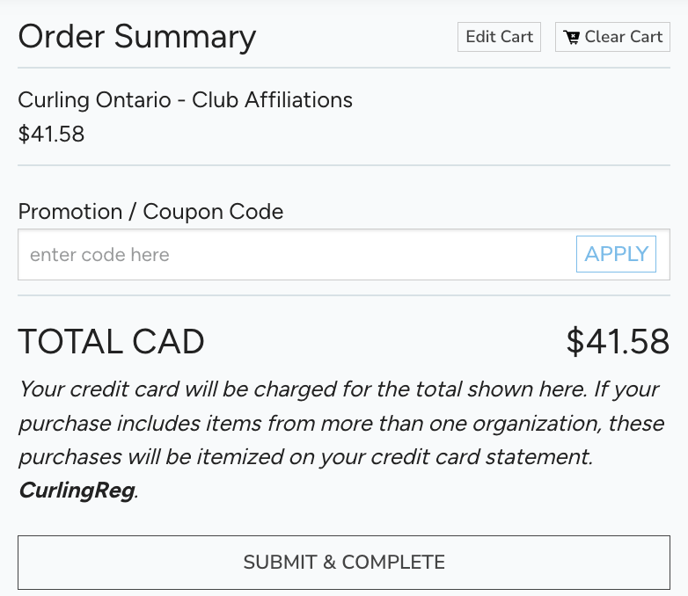The height and width of the screenshot is (596, 688).
Task: Click the 'credit card statement' phrase
Action: coord(482,457)
